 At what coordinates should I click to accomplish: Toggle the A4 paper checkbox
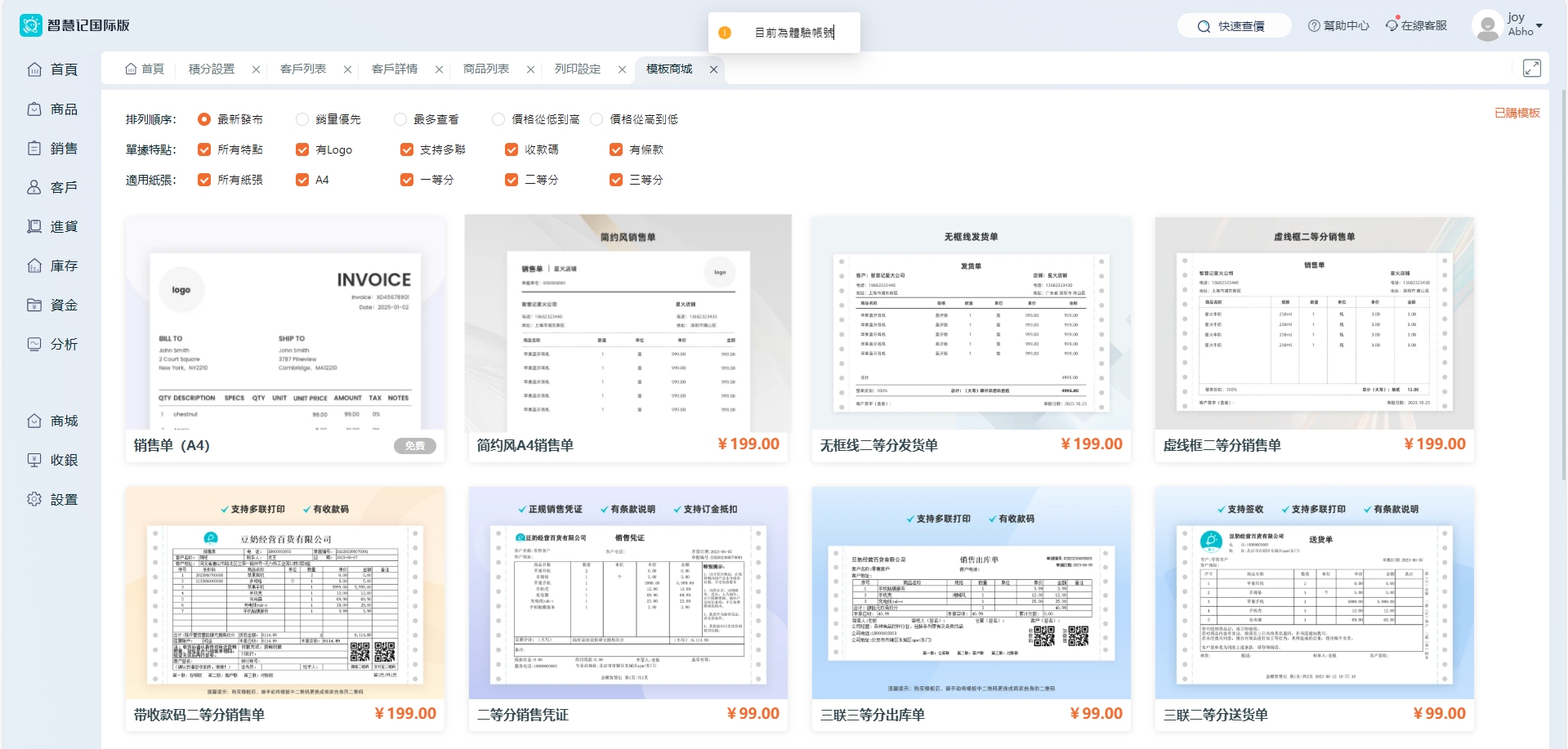point(302,180)
